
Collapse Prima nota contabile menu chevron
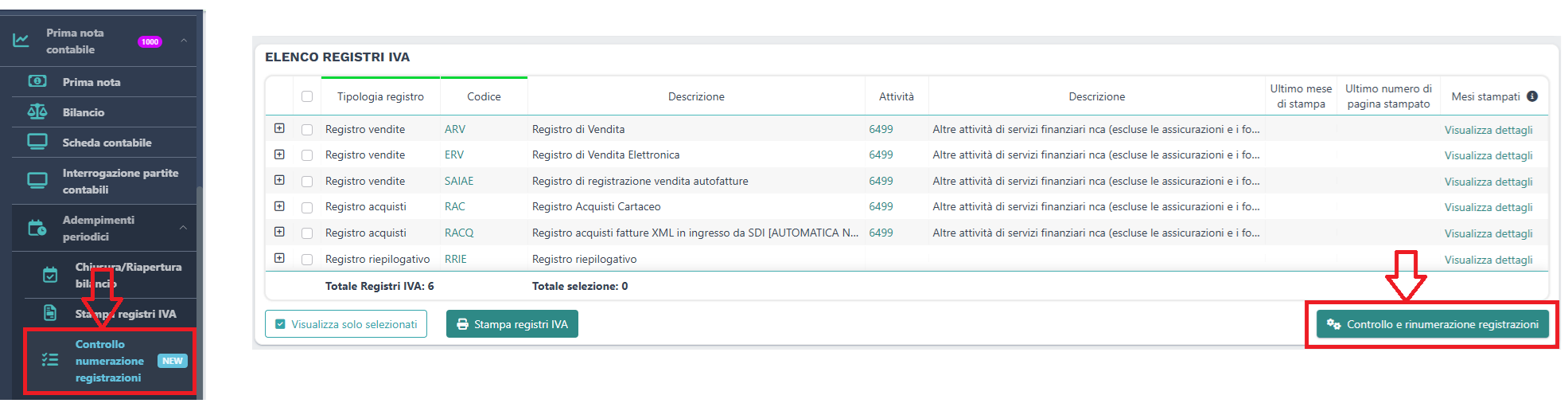click(x=184, y=41)
